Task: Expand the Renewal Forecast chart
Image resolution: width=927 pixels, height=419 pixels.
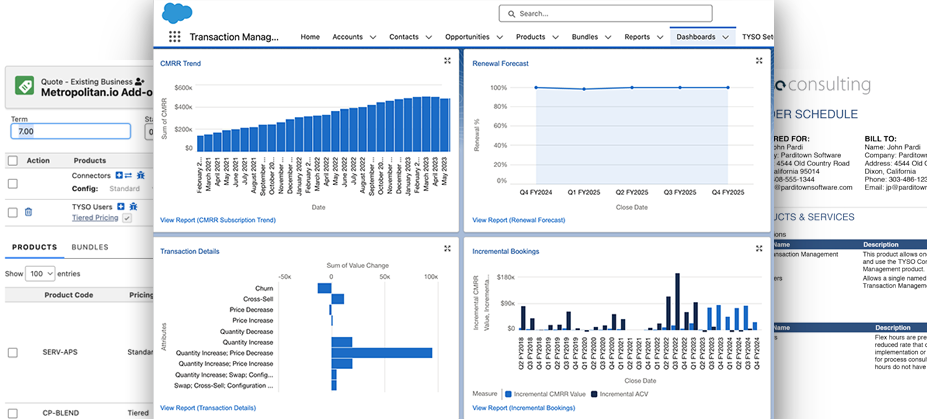Action: [759, 61]
